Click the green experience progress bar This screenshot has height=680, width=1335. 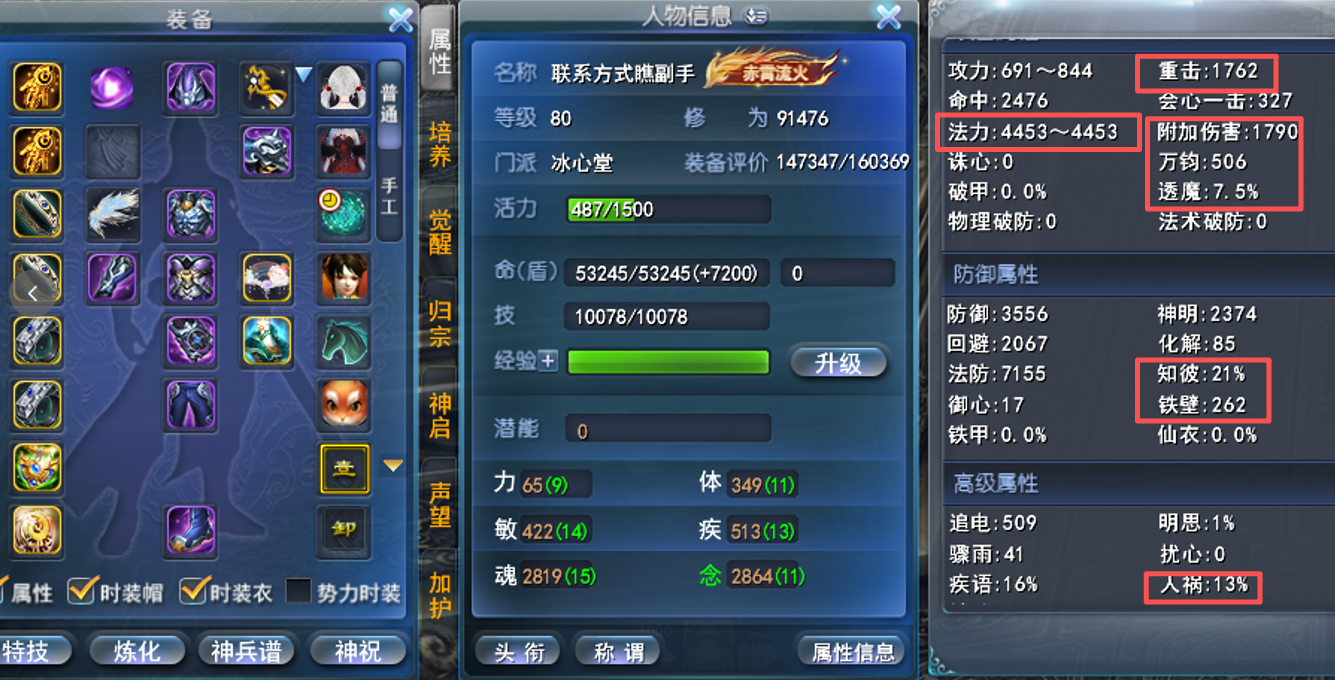click(x=668, y=362)
